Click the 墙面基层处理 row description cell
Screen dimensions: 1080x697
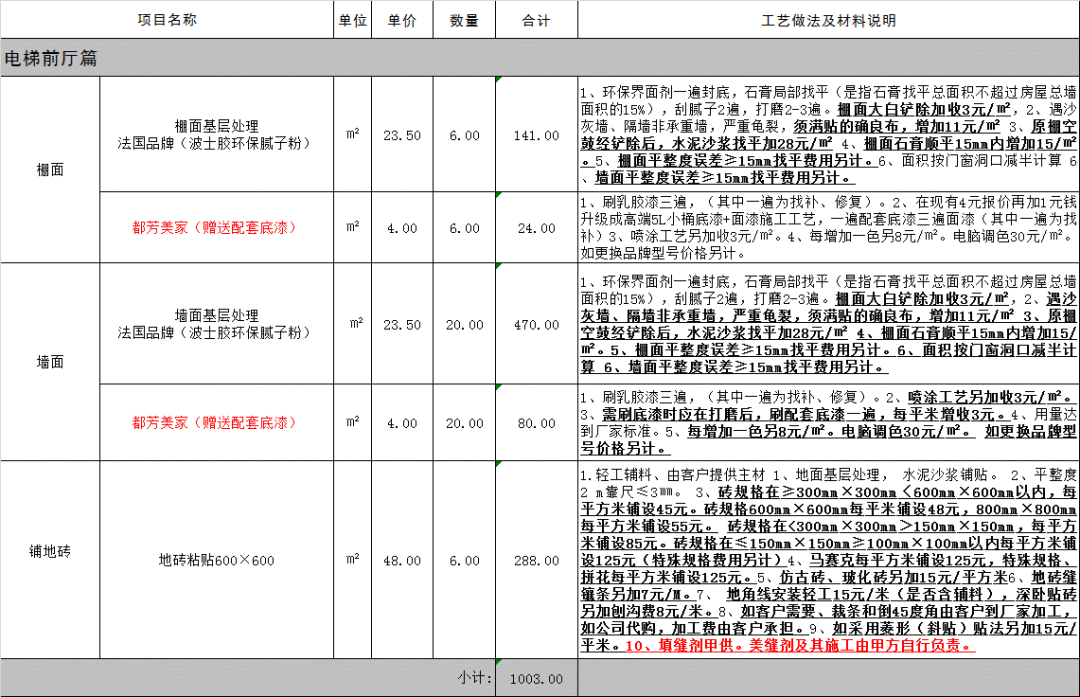(829, 324)
